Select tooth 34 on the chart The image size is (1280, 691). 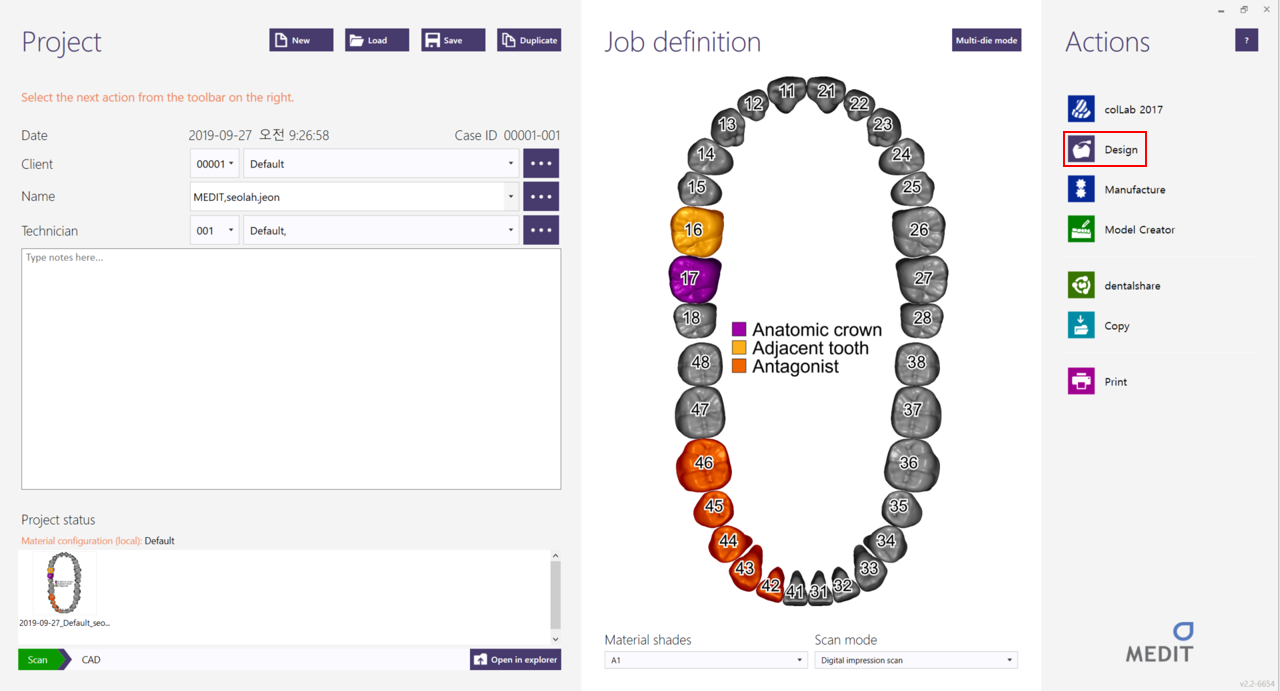[x=886, y=541]
